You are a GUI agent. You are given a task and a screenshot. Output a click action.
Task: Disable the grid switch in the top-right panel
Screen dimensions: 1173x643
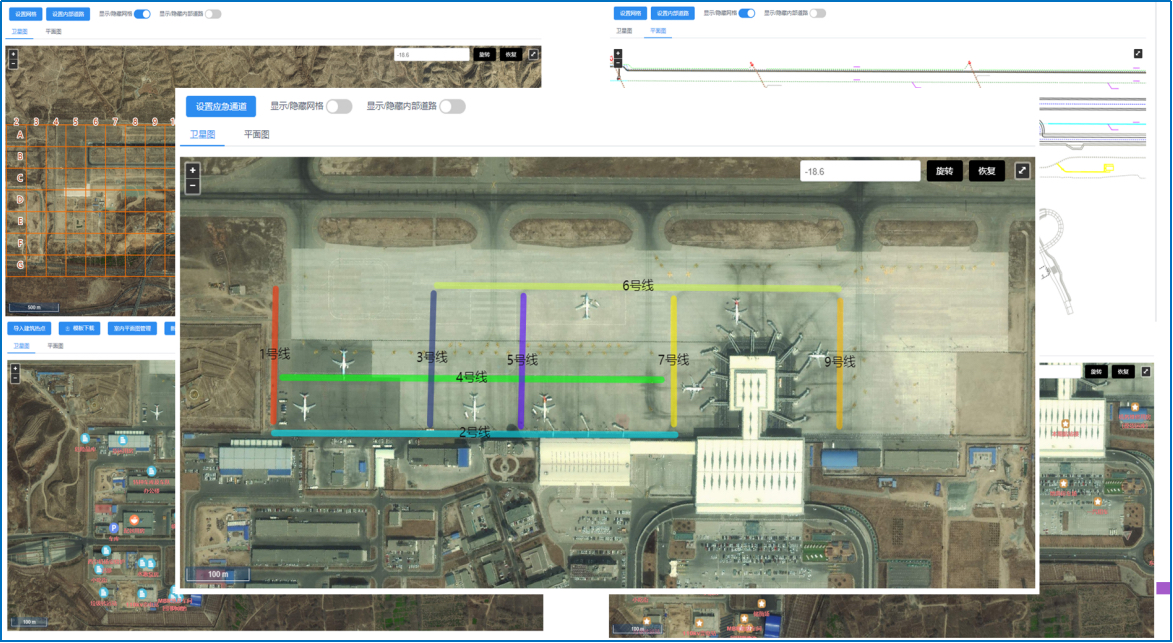click(746, 13)
